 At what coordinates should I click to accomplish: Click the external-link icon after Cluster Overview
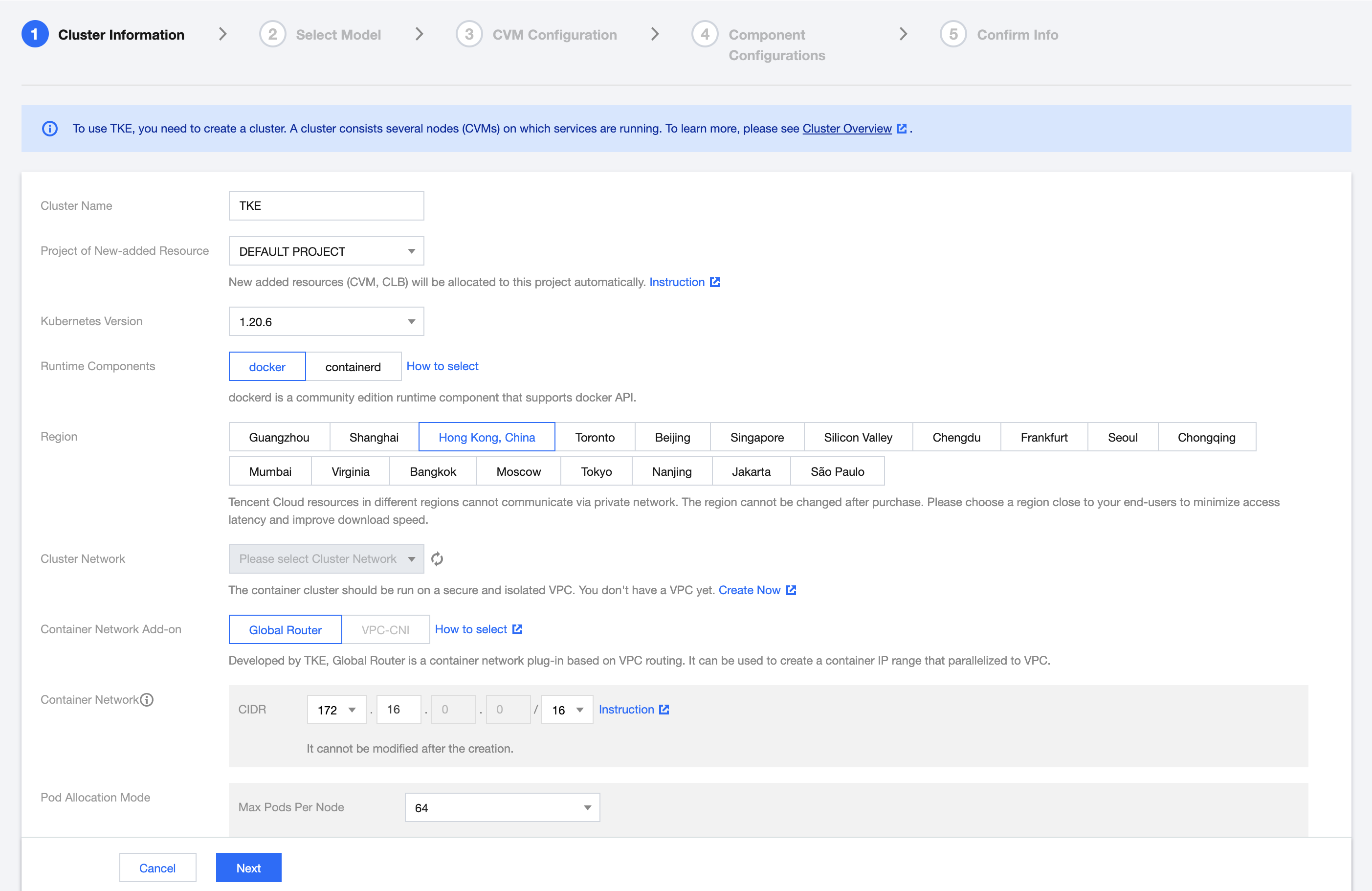point(901,129)
